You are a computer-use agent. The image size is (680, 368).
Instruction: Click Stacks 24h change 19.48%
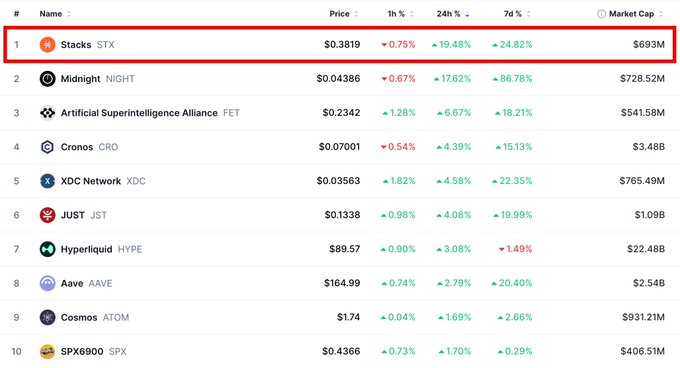point(451,44)
